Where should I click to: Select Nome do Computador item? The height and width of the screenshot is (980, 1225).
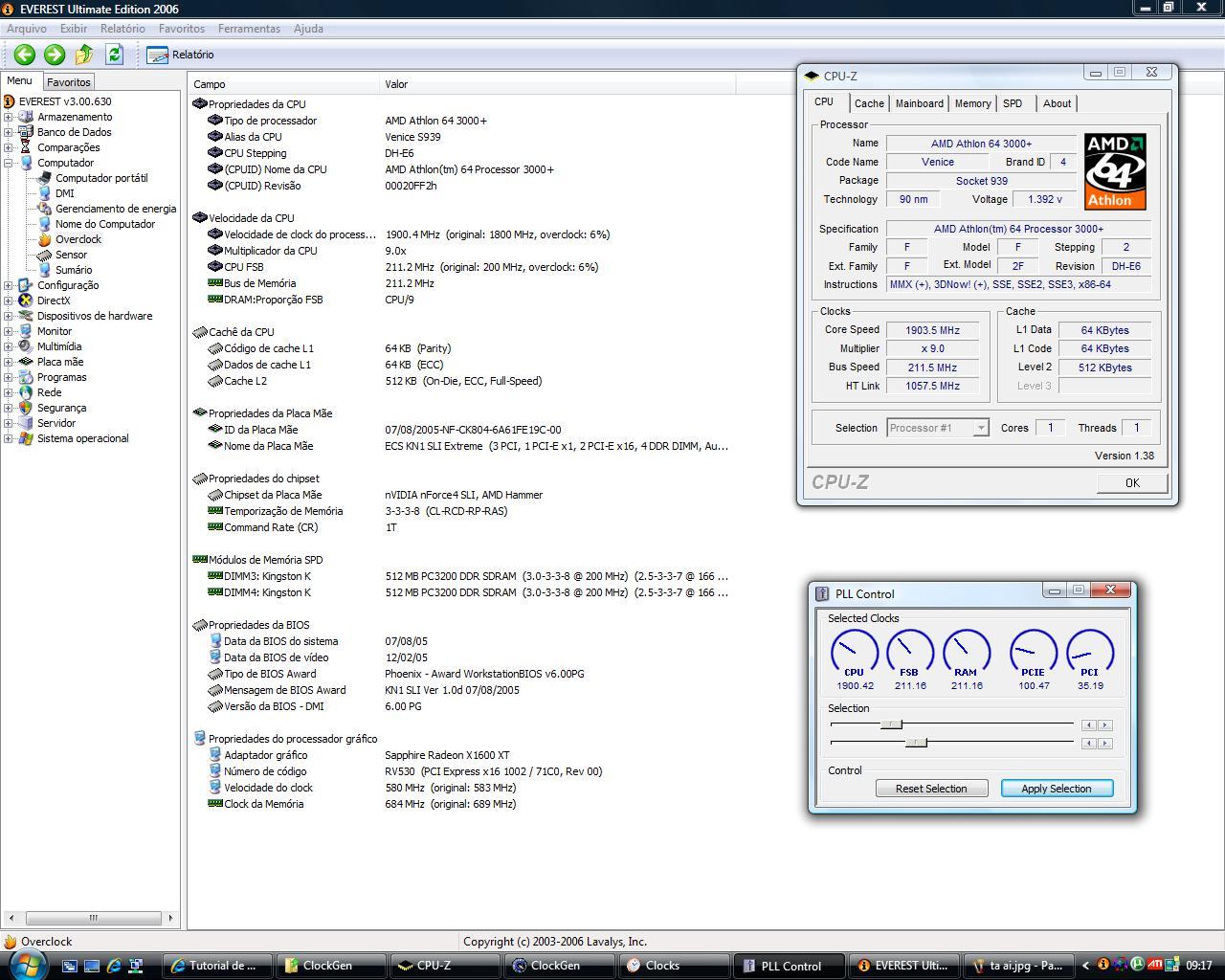pyautogui.click(x=105, y=224)
